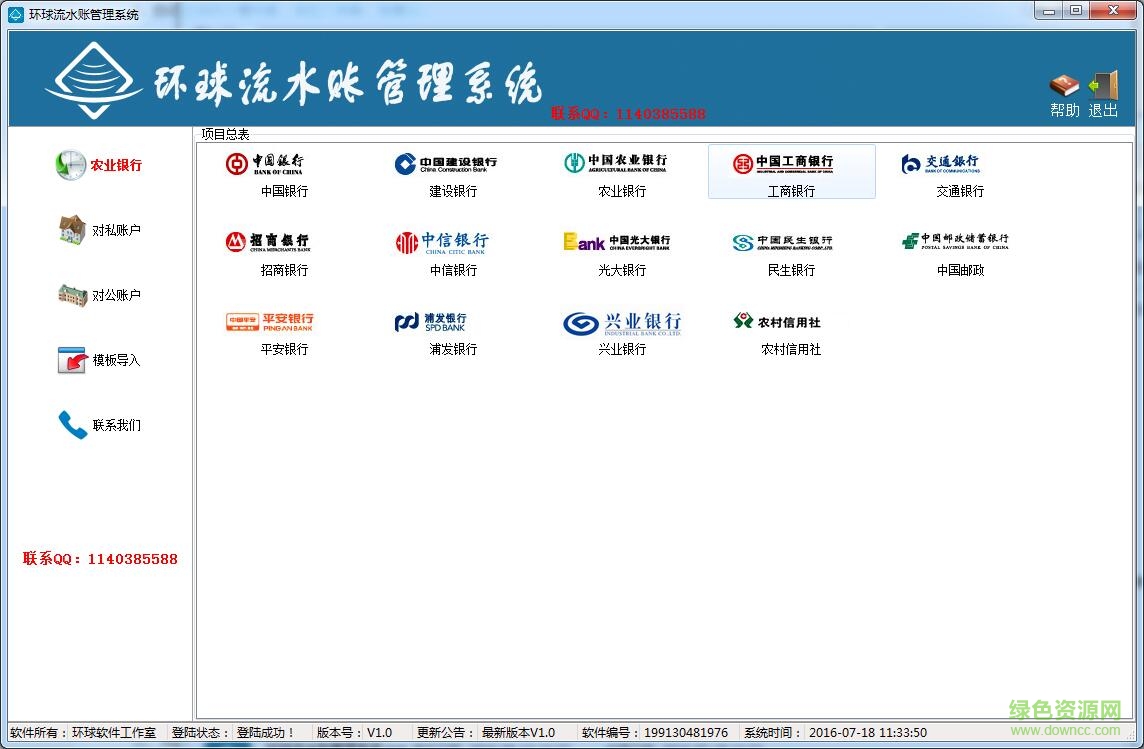The height and width of the screenshot is (749, 1144).
Task: Click the blue phone 联系我们 icon
Action: (x=72, y=424)
